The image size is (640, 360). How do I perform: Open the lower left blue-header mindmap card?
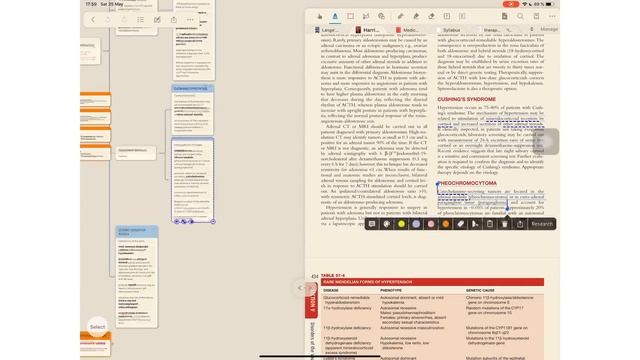[137, 277]
